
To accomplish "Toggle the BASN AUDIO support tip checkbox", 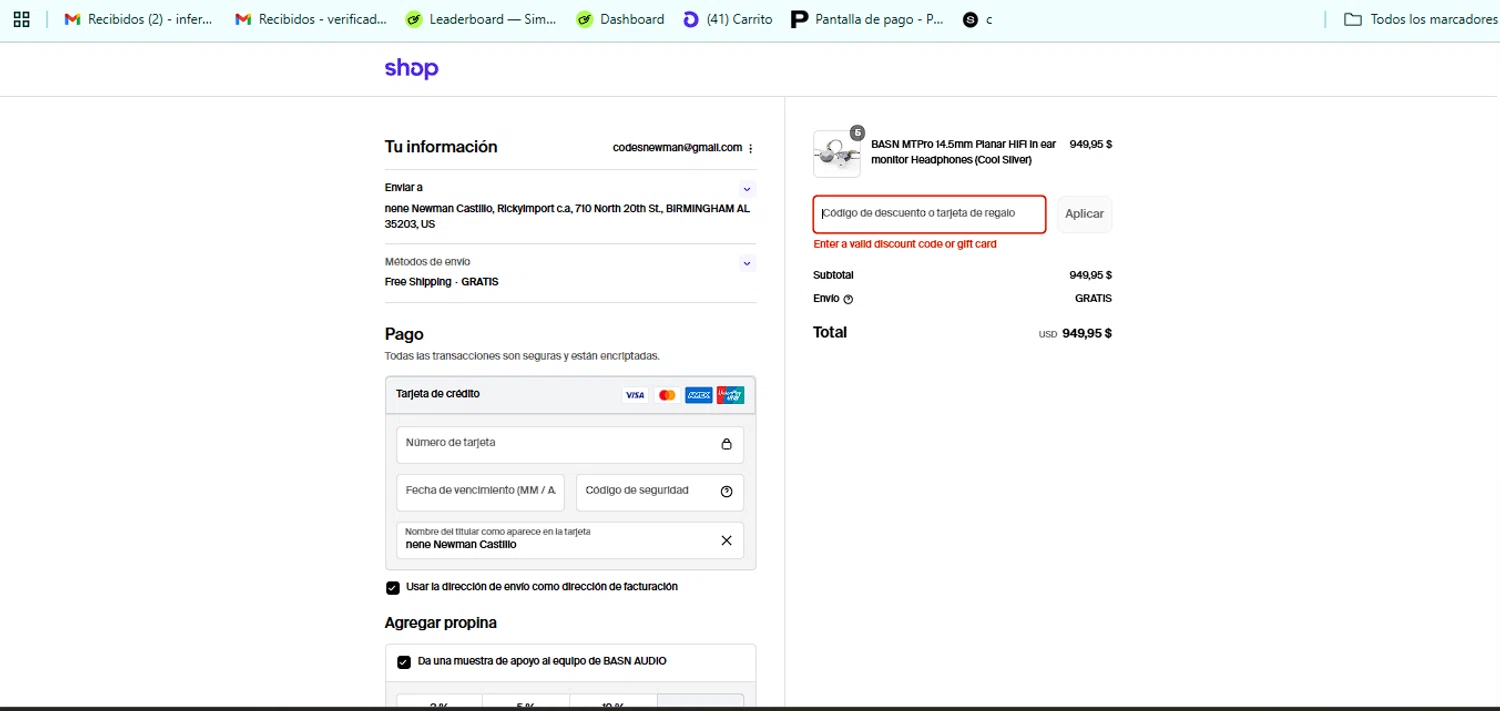I will pos(404,662).
